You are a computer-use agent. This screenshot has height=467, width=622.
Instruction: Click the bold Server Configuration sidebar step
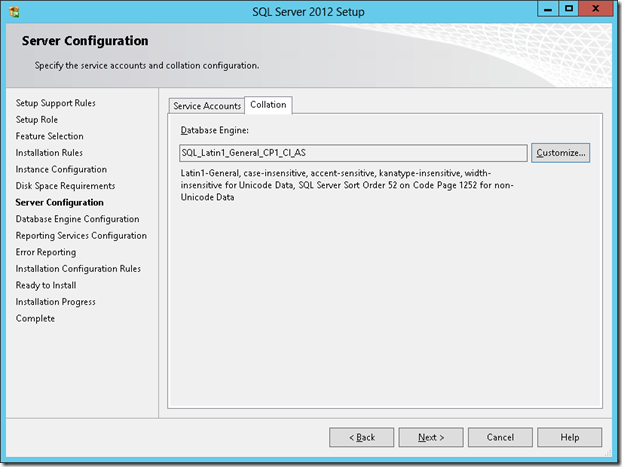(x=60, y=202)
